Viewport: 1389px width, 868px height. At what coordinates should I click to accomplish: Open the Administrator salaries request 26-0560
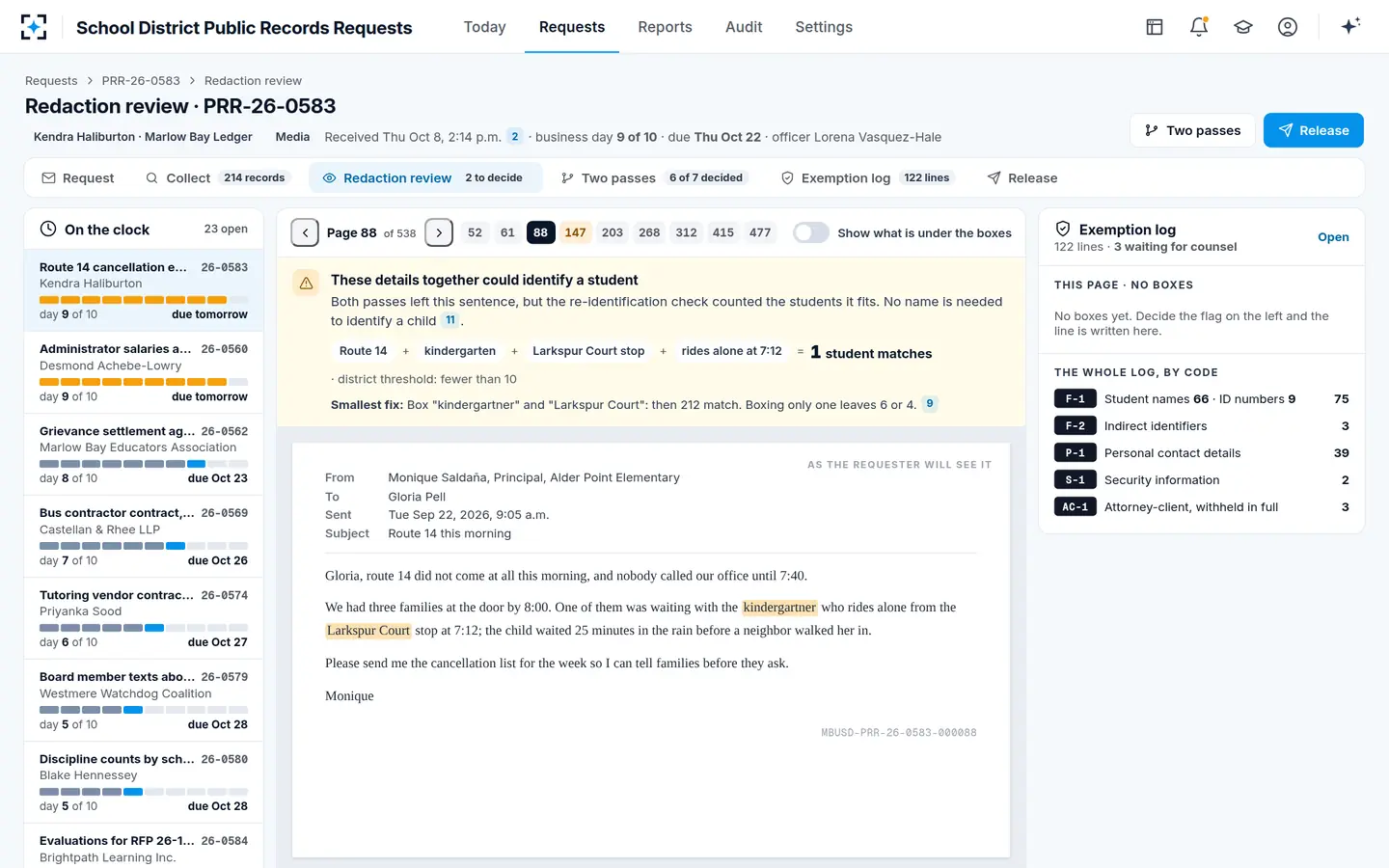[x=144, y=372]
